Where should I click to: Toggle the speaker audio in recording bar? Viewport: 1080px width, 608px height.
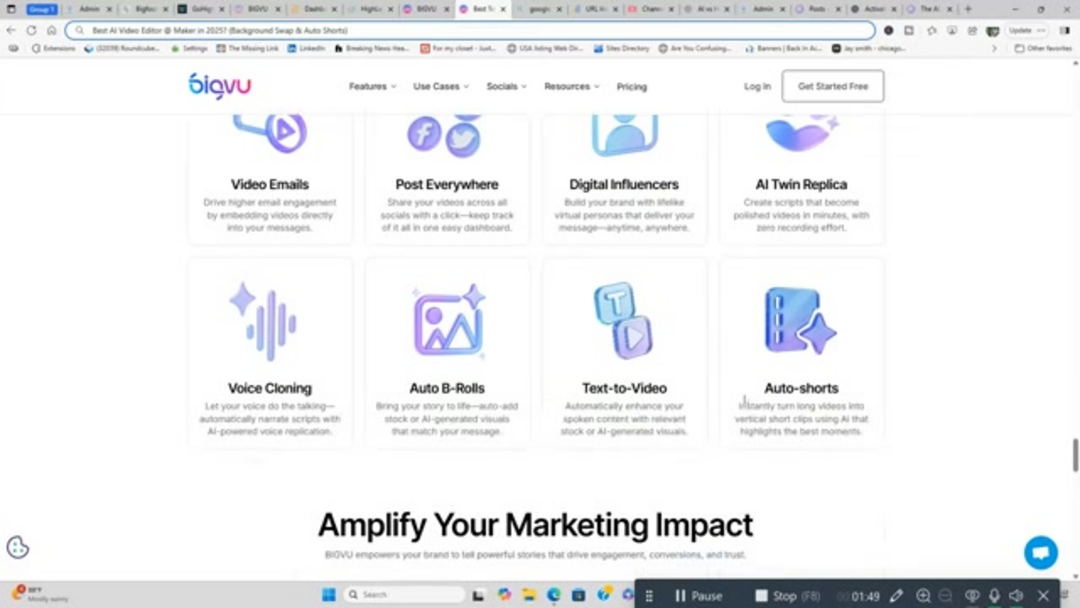tap(1017, 596)
